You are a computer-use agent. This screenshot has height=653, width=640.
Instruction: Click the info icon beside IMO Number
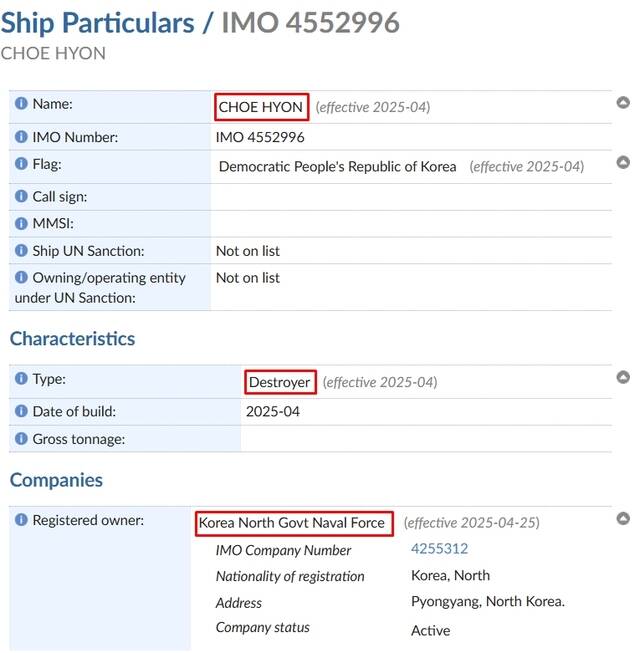(21, 137)
